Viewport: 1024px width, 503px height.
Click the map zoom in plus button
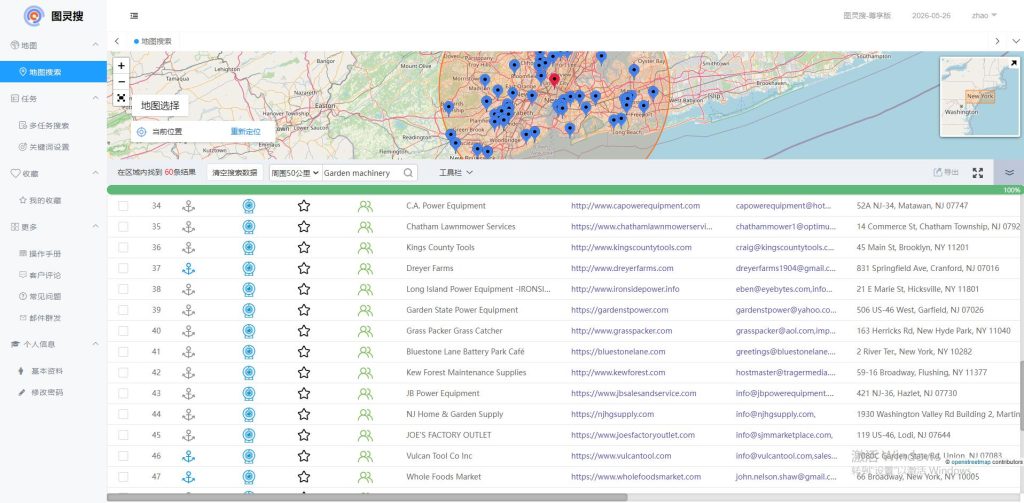click(x=121, y=66)
